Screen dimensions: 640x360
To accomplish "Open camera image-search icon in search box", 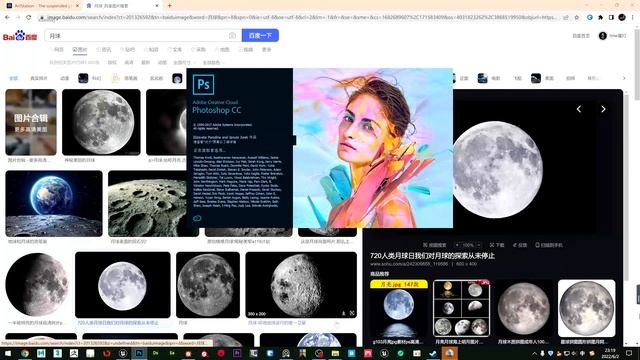I will (232, 36).
